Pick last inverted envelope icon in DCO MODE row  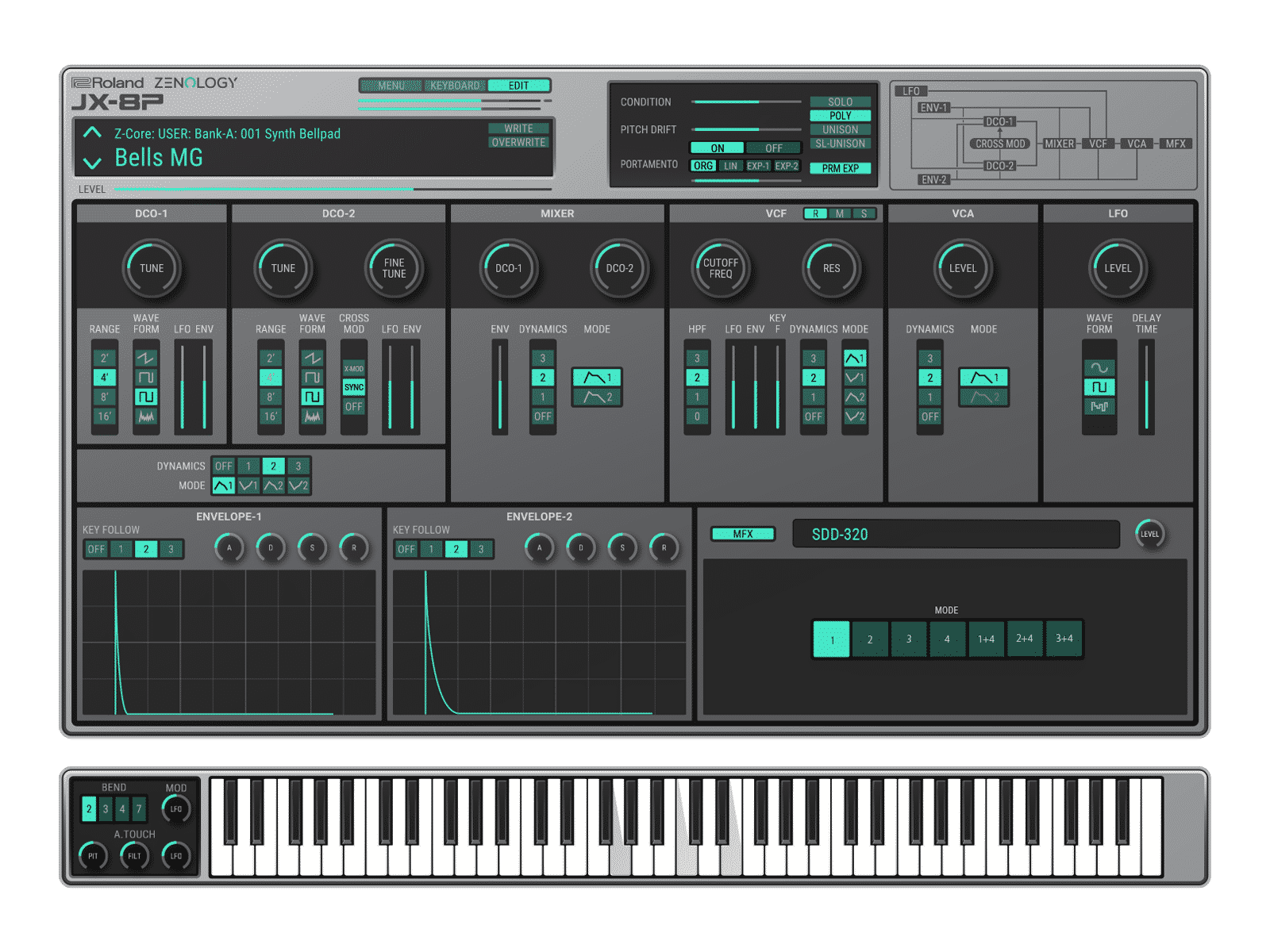pos(298,486)
